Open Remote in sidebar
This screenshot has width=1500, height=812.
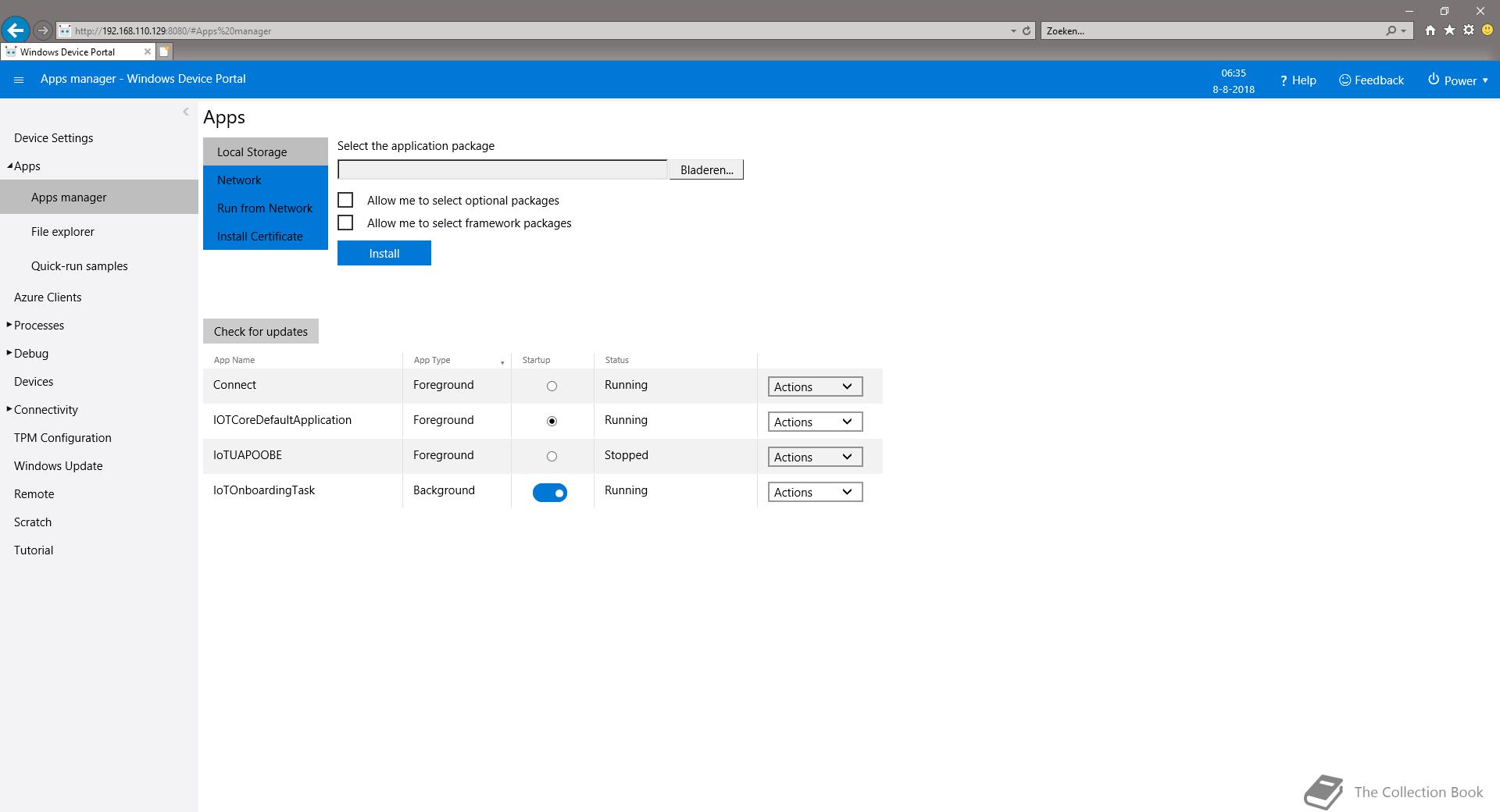(34, 493)
